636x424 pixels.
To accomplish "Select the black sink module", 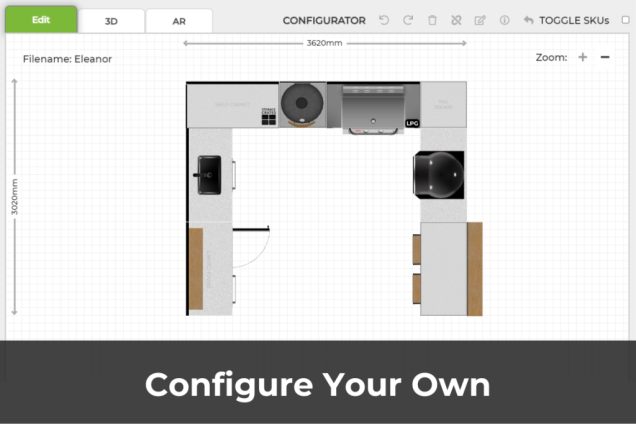I will coord(210,174).
